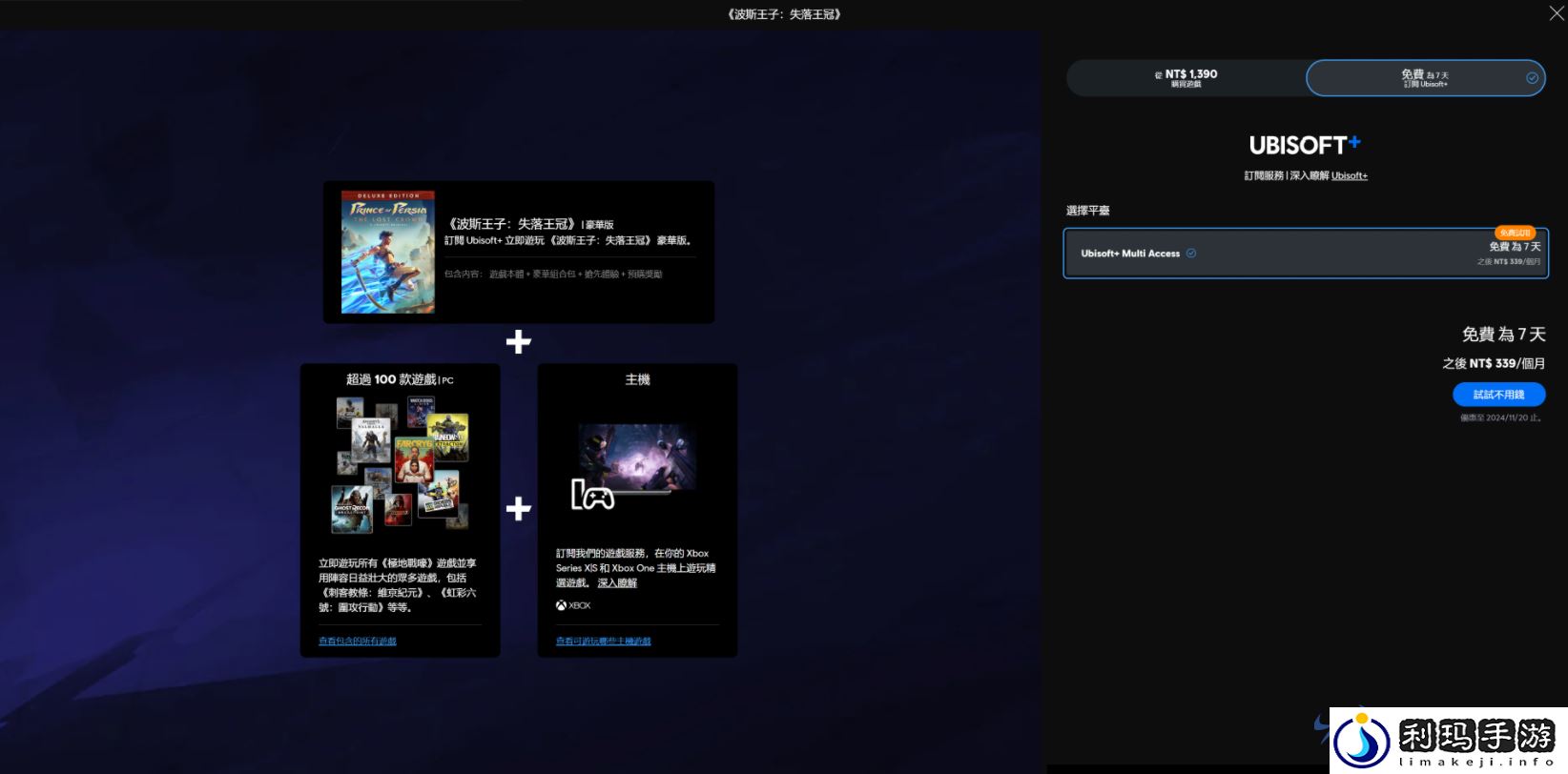The image size is (1568, 774).
Task: Open the 查看可遊玩哪些主機遊戲 link
Action: pos(603,642)
